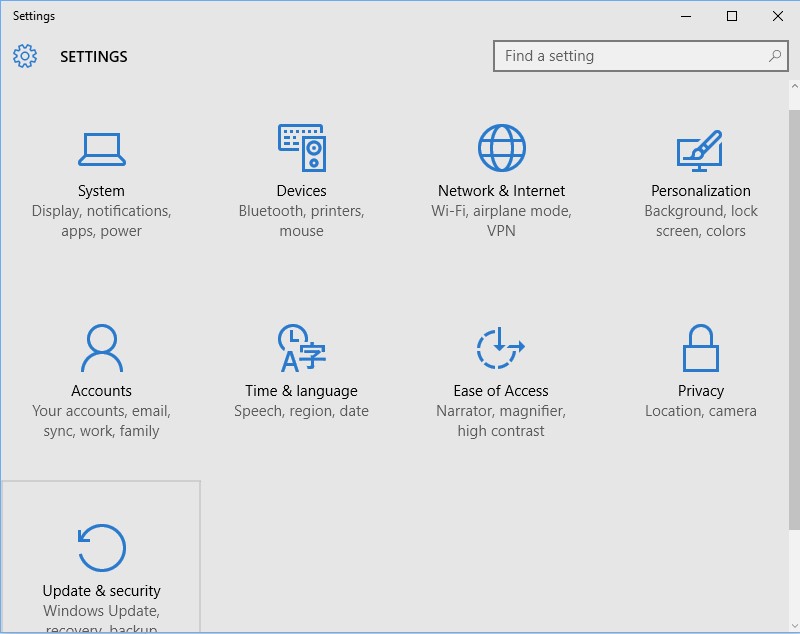Click the Settings gear icon in header
Image resolution: width=800 pixels, height=634 pixels.
tap(25, 56)
